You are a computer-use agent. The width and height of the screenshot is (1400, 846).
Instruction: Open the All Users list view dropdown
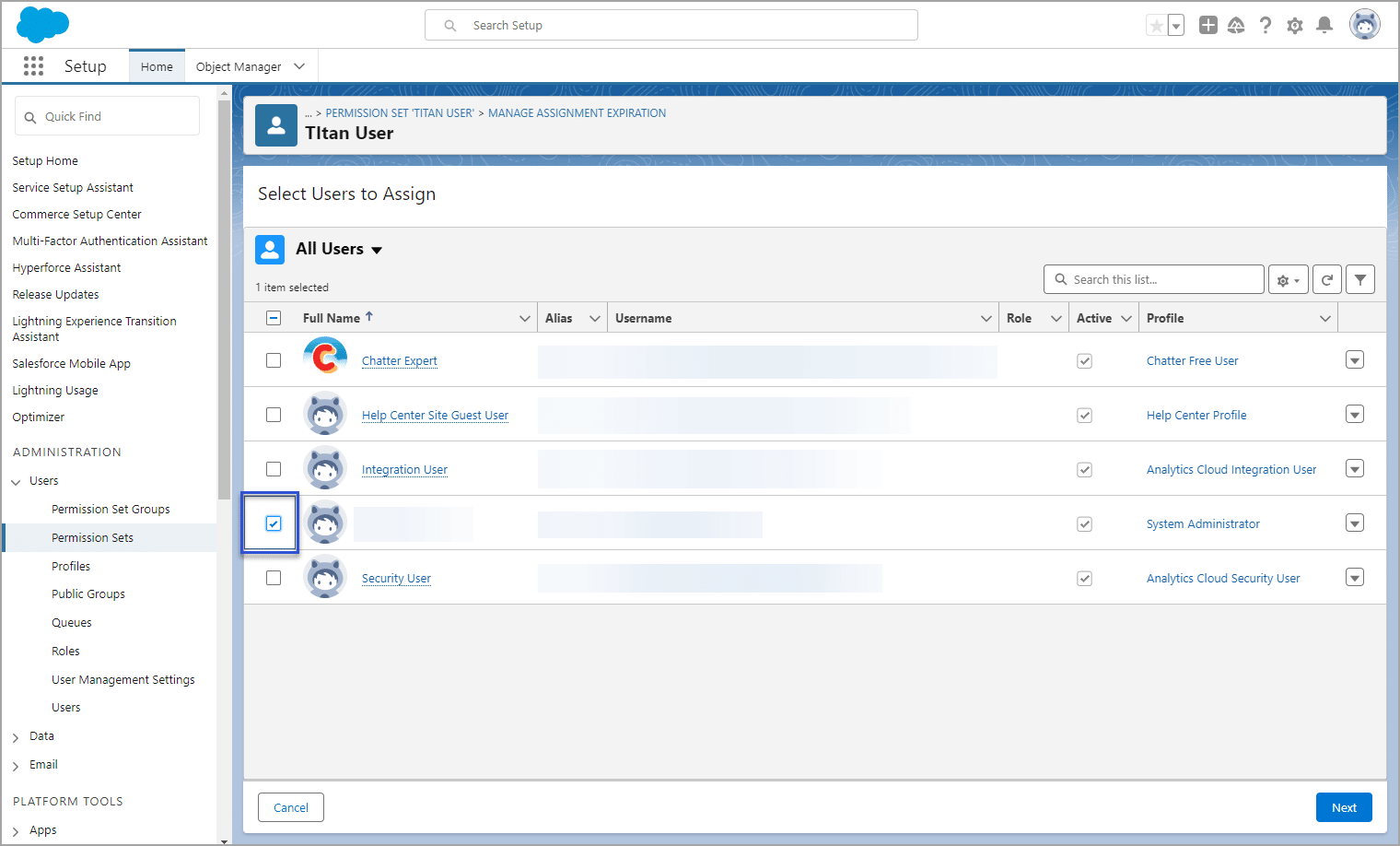[377, 249]
